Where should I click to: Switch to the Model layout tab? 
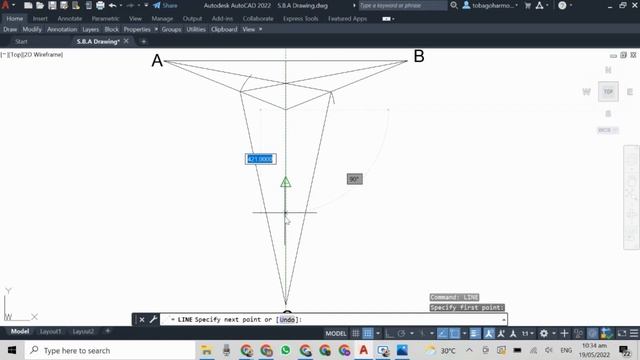tap(20, 331)
